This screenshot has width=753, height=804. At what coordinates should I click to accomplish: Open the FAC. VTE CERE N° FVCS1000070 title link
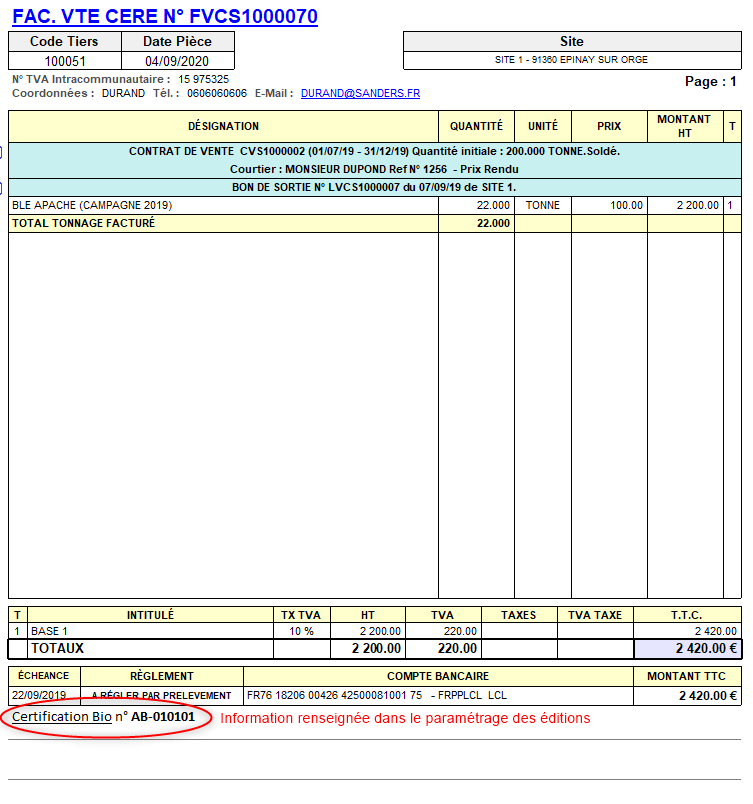165,16
